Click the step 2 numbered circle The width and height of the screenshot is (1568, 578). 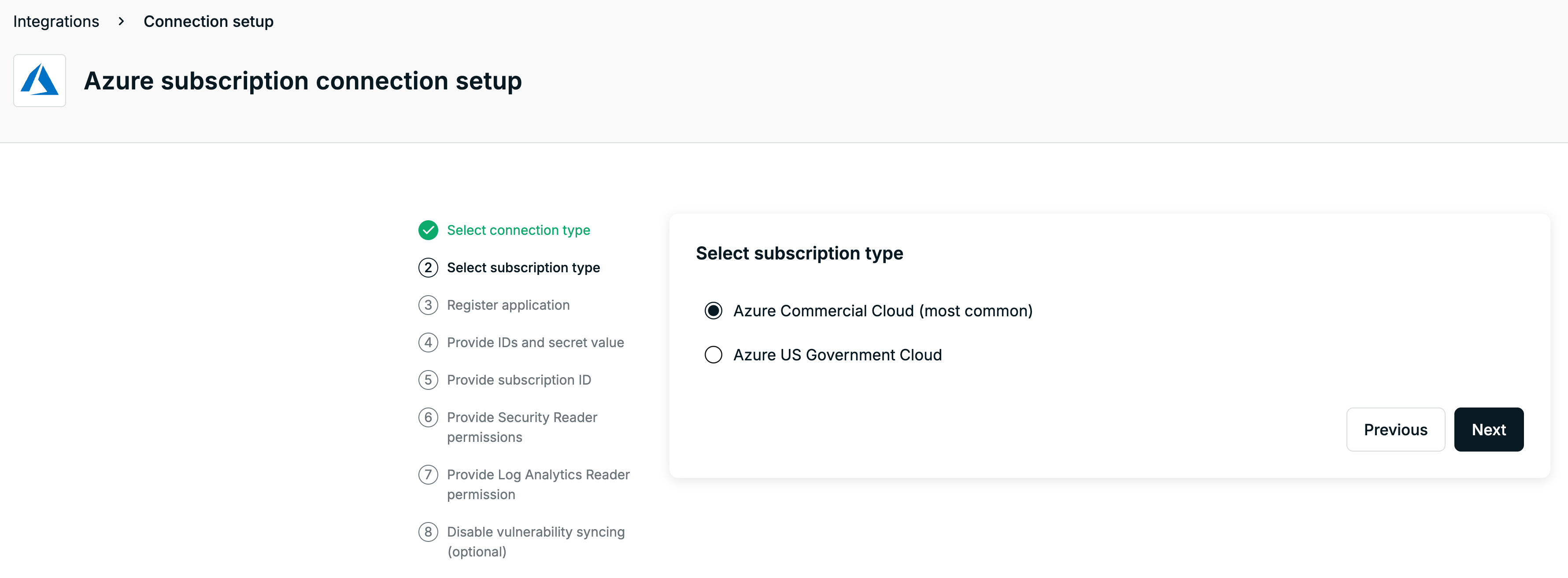coord(429,267)
